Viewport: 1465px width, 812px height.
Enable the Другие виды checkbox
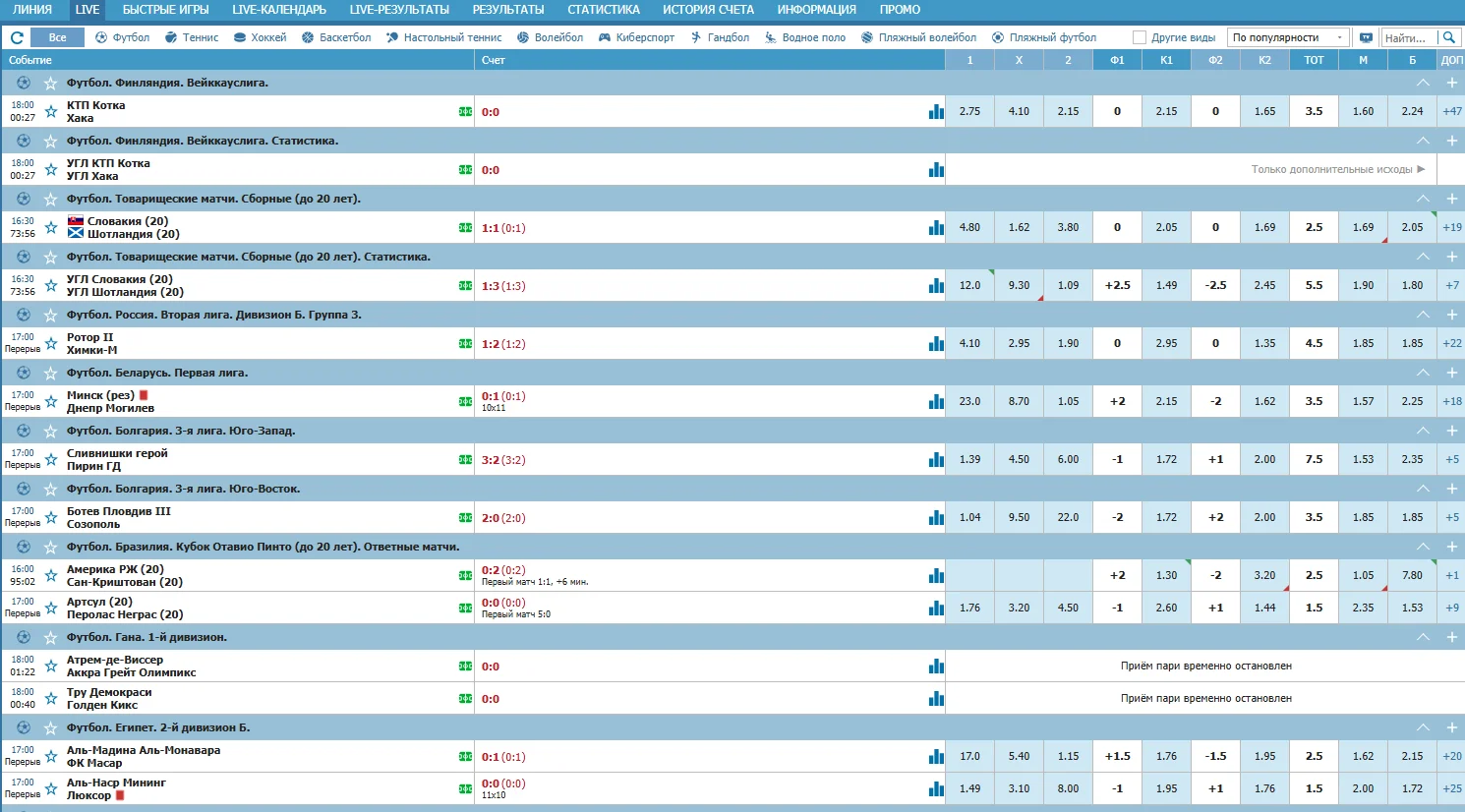click(x=1140, y=37)
